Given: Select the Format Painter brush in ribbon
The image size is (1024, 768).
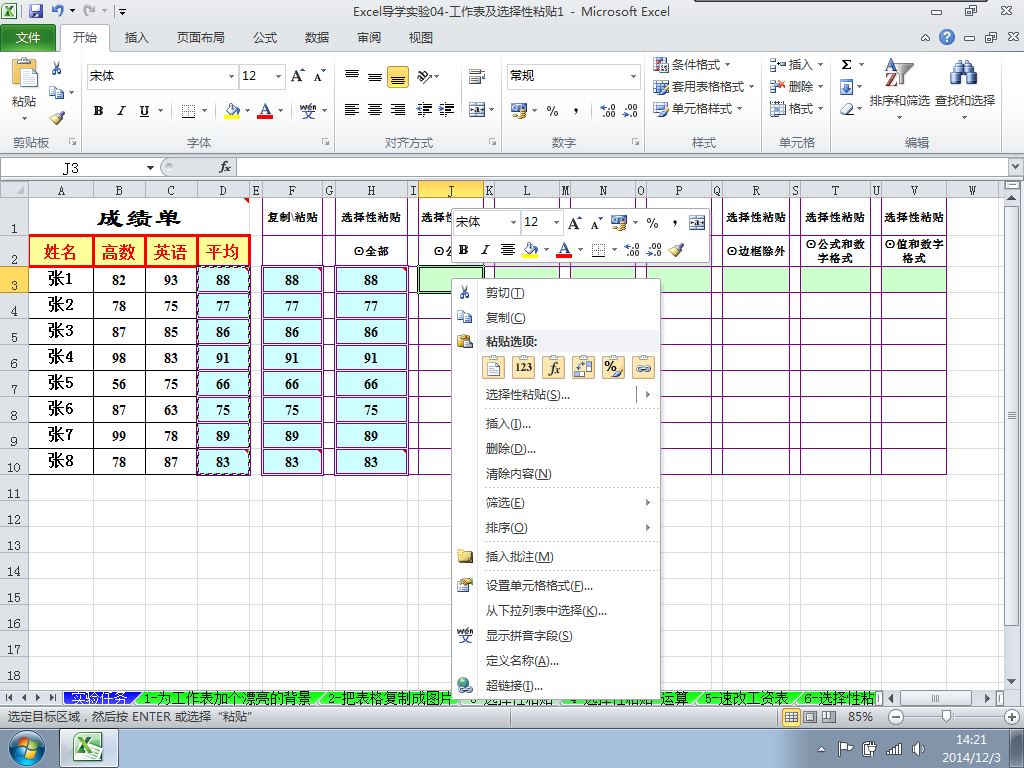Looking at the screenshot, I should (x=57, y=118).
